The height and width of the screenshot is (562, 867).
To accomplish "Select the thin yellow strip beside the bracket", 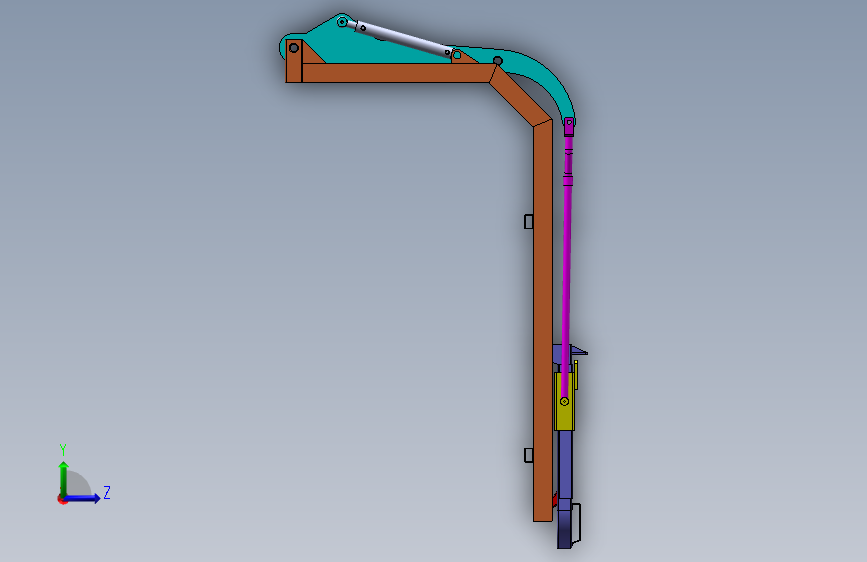I will point(576,375).
